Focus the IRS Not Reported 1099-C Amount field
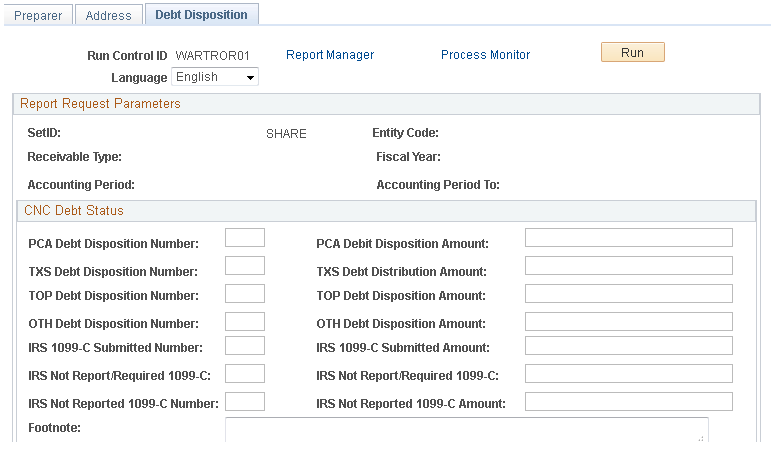The width and height of the screenshot is (775, 450). tap(629, 402)
